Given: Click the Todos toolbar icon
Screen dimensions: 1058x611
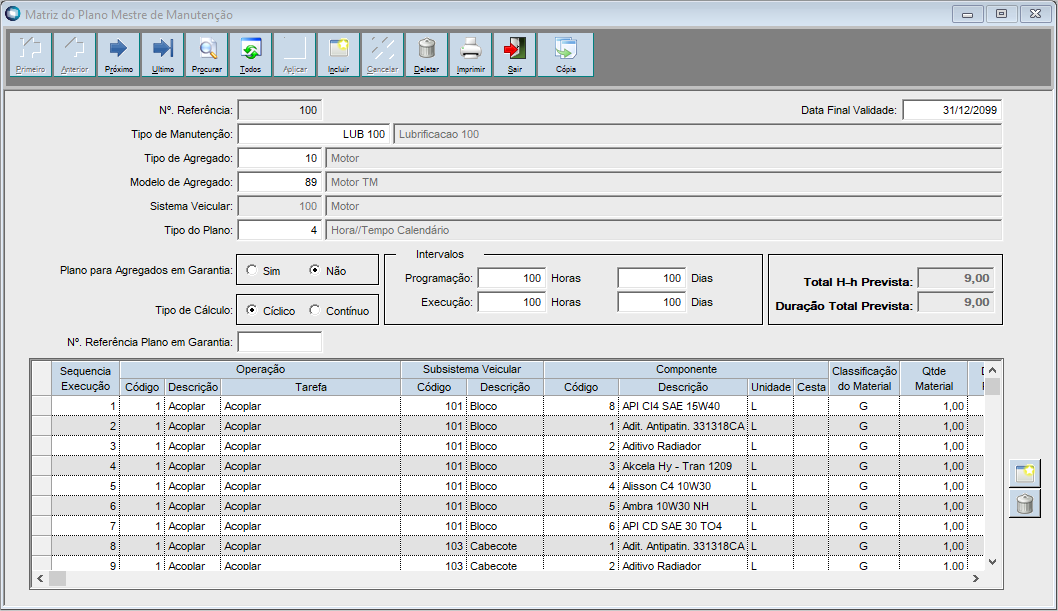Looking at the screenshot, I should click(x=251, y=54).
